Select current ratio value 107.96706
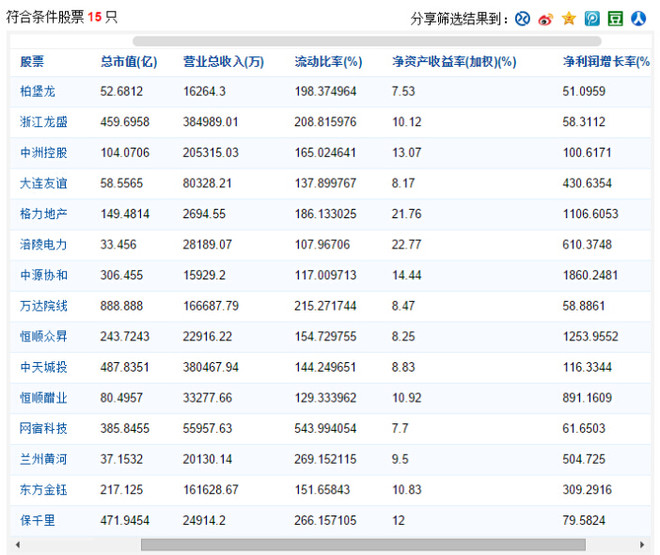The height and width of the screenshot is (555, 660). [x=322, y=244]
